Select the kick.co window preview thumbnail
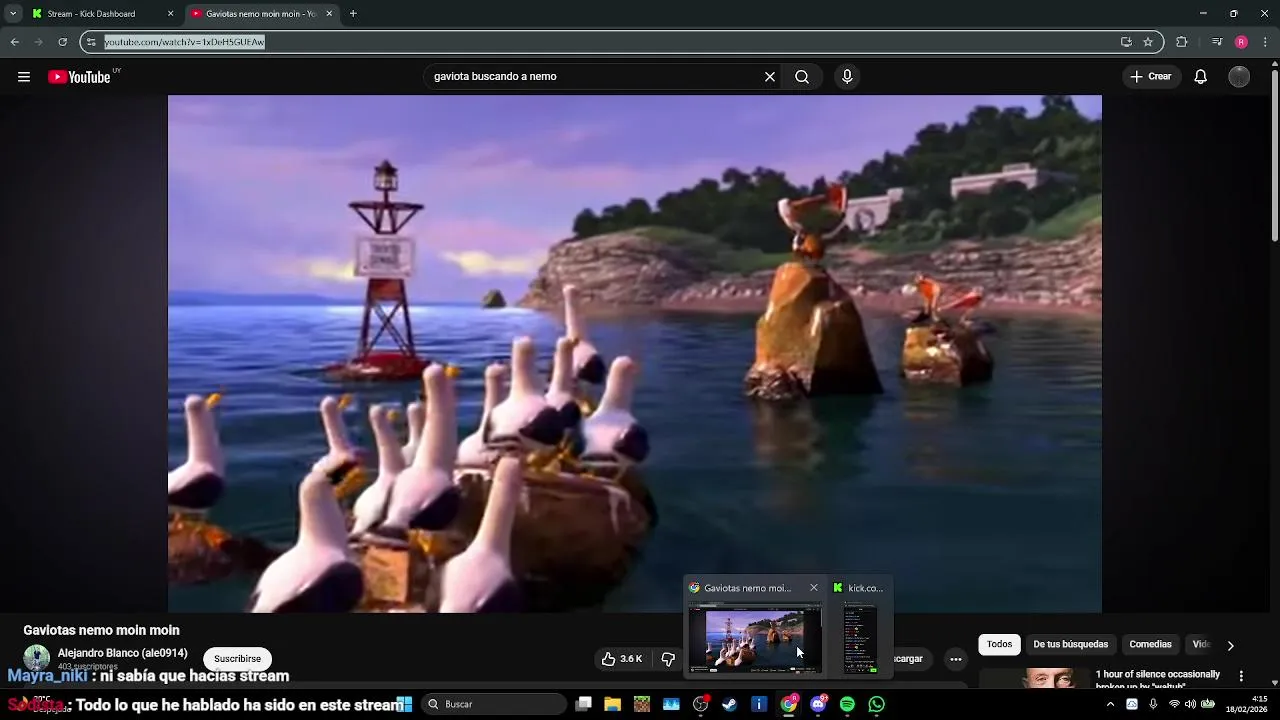Viewport: 1280px width, 720px height. pyautogui.click(x=860, y=639)
